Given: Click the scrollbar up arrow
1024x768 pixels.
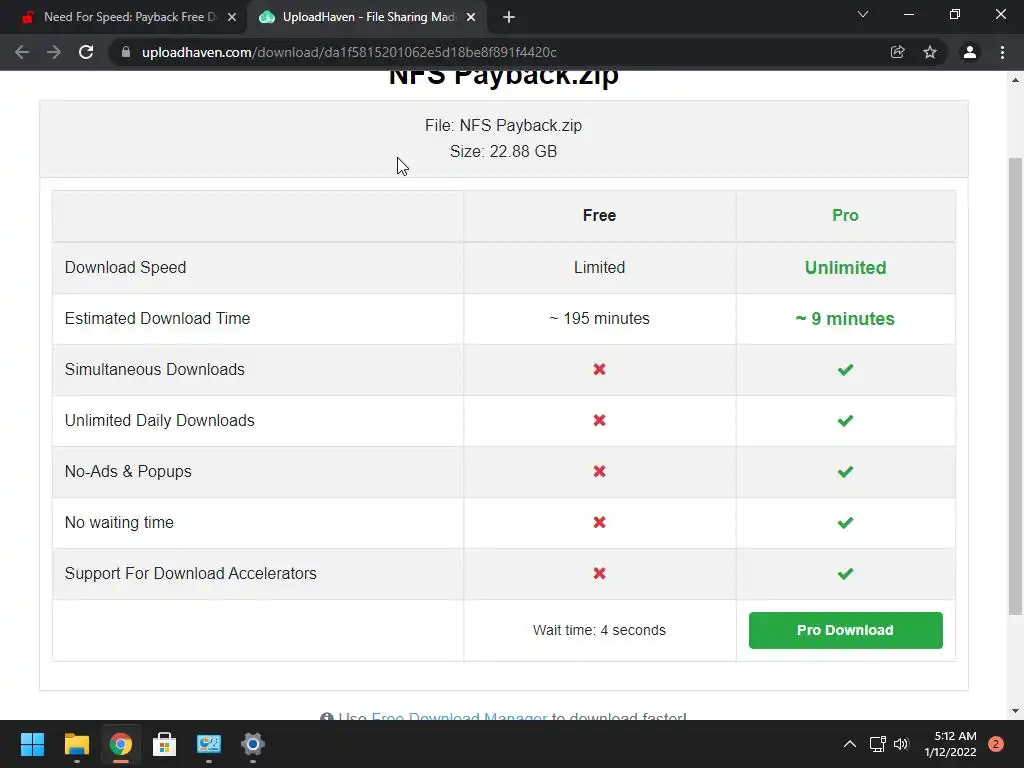Looking at the screenshot, I should pyautogui.click(x=1015, y=80).
